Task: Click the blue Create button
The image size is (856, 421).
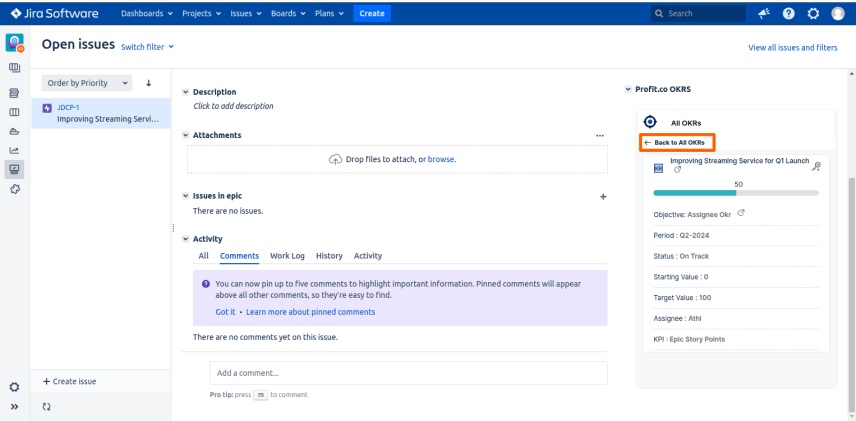Action: point(372,14)
